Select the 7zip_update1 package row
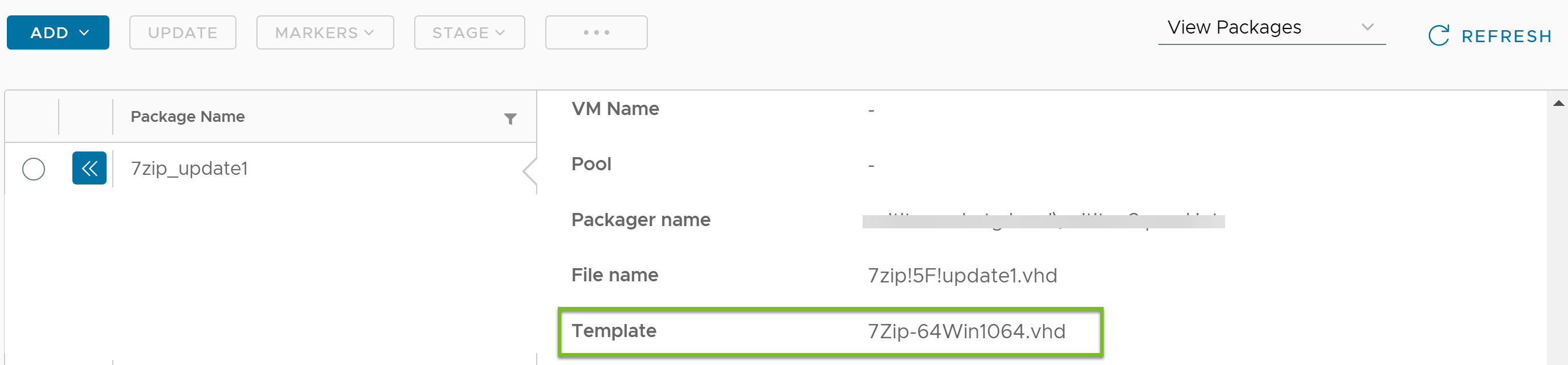This screenshot has height=365, width=1568. 271,169
